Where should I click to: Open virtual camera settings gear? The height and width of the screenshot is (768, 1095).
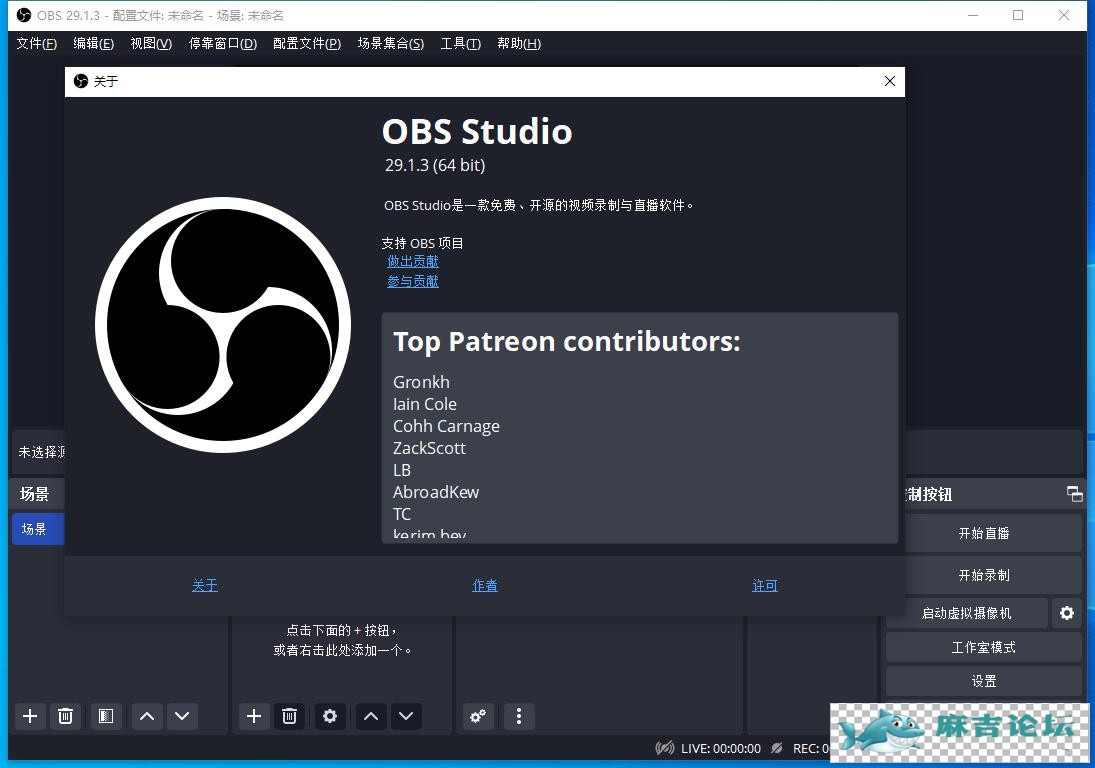(1066, 613)
